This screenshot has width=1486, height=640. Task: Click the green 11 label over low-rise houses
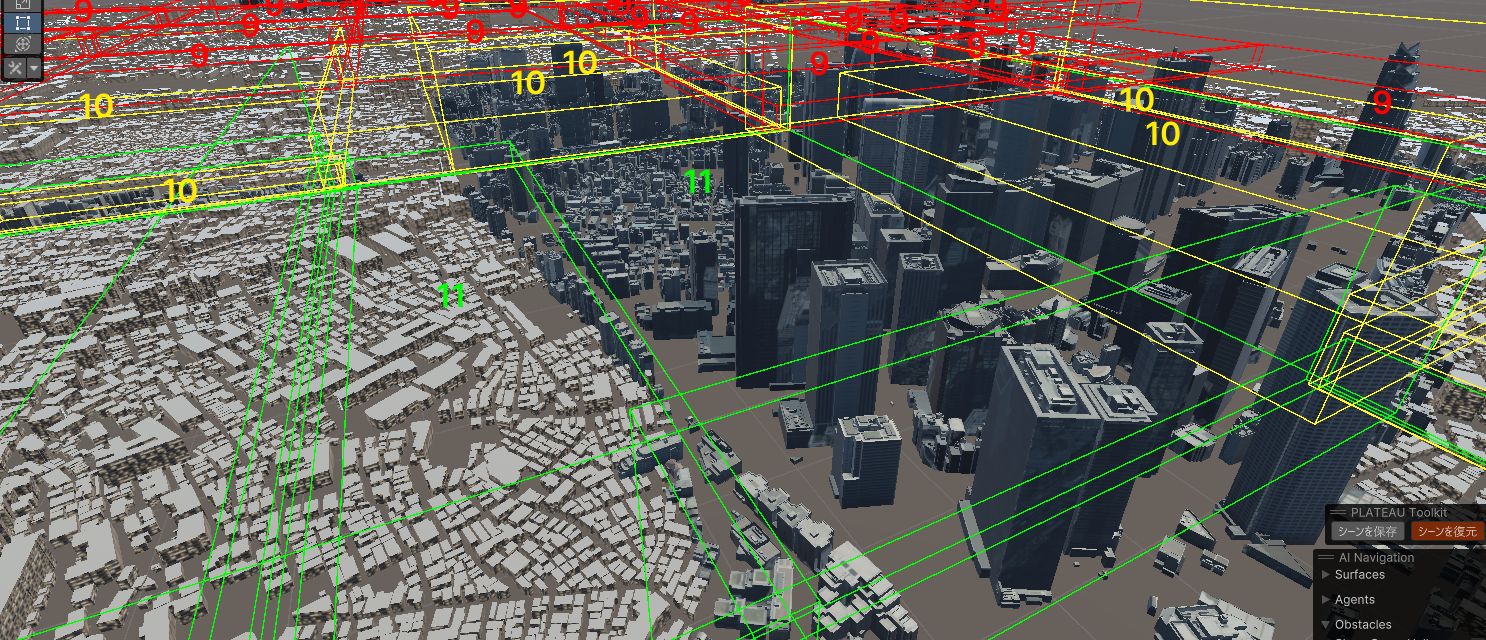452,295
